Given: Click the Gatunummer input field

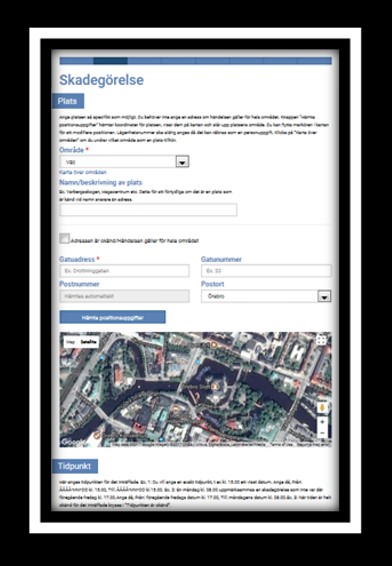Looking at the screenshot, I should [266, 271].
